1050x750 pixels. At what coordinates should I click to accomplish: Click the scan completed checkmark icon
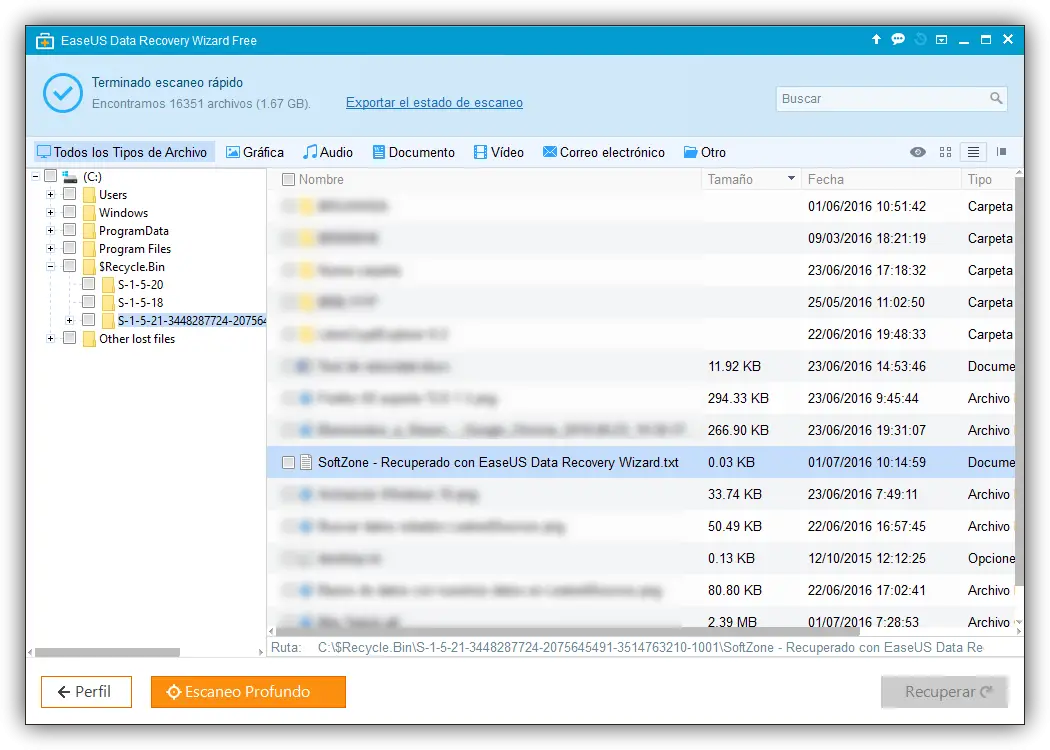pos(63,93)
